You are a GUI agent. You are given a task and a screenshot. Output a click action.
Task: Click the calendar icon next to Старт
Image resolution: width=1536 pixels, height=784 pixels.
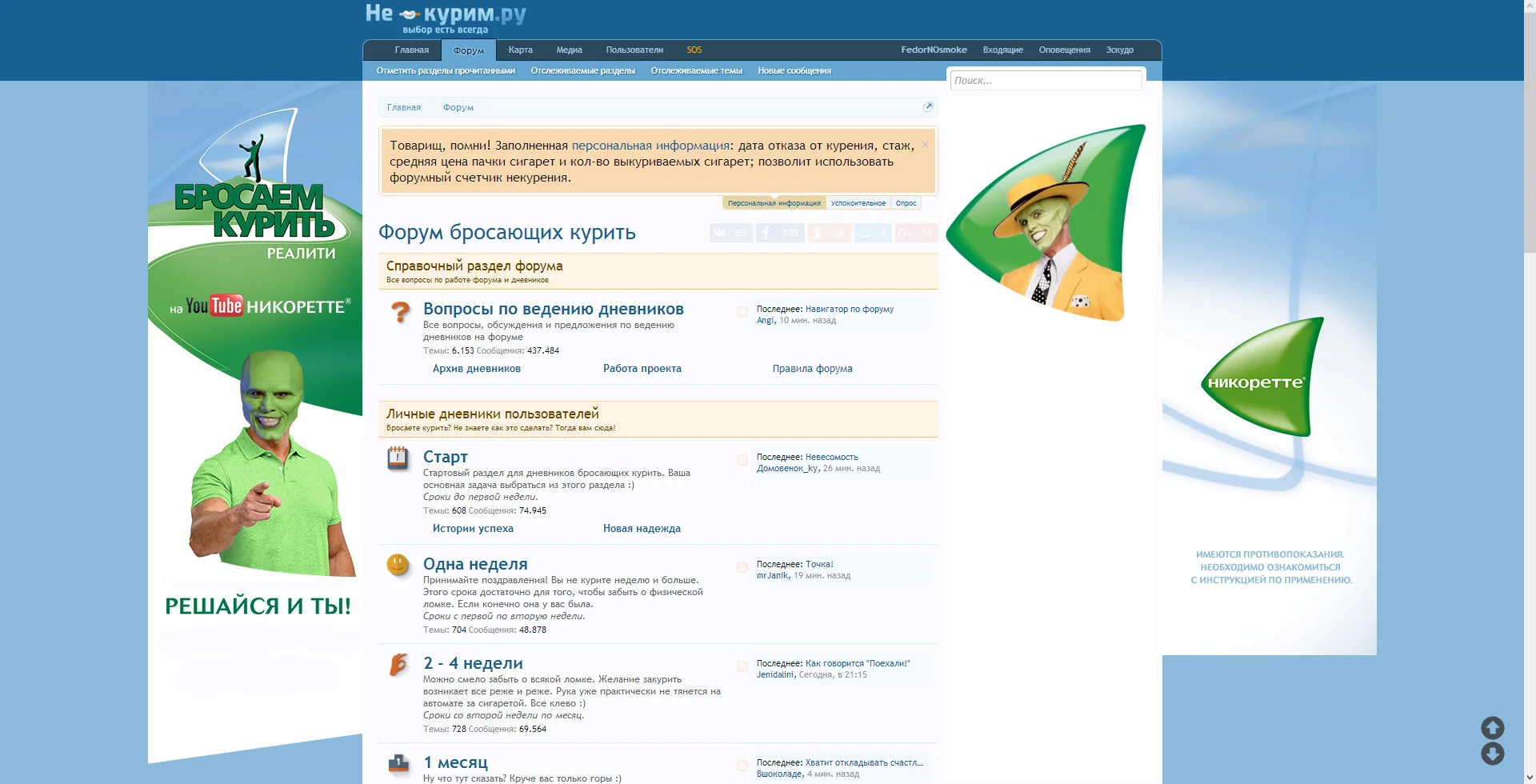coord(398,458)
